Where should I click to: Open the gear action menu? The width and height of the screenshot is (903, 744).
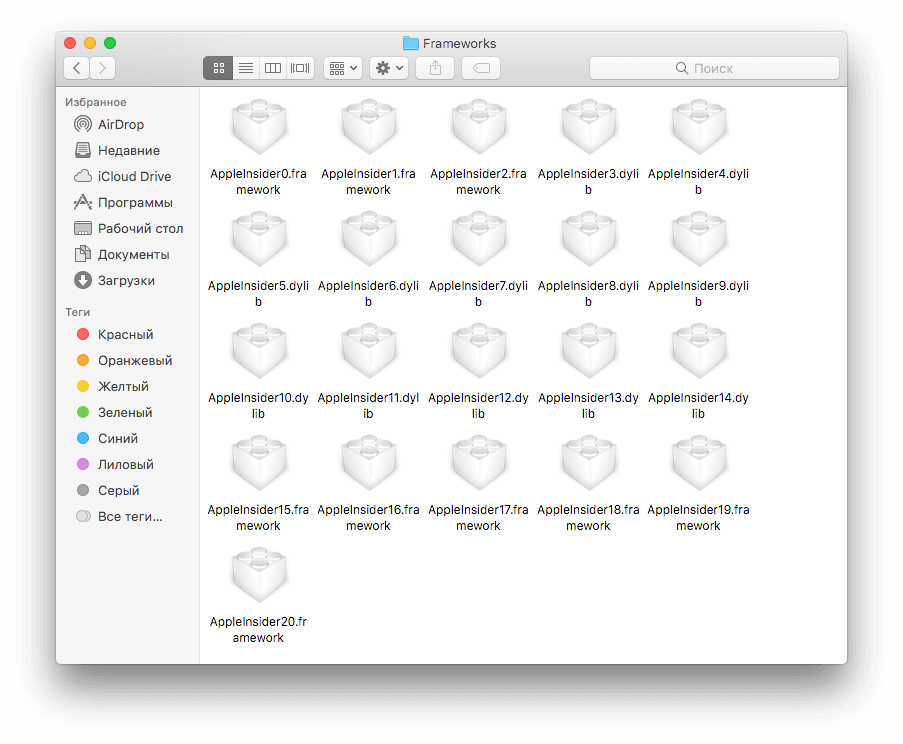(389, 68)
